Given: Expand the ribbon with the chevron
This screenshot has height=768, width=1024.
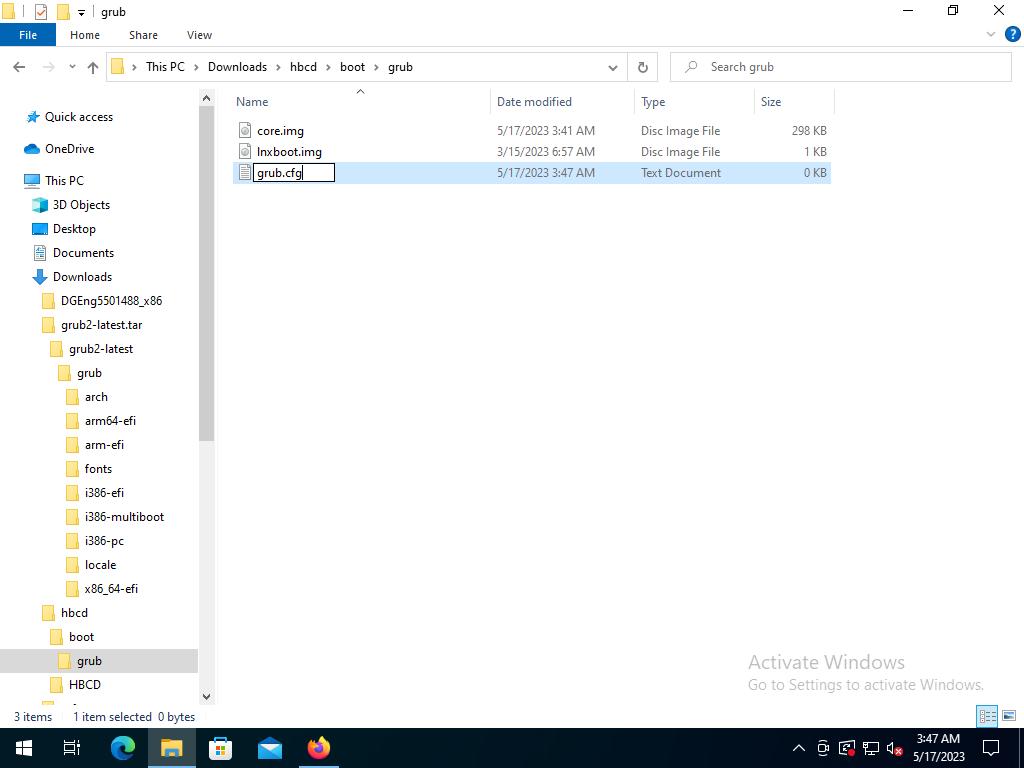Looking at the screenshot, I should pos(991,34).
